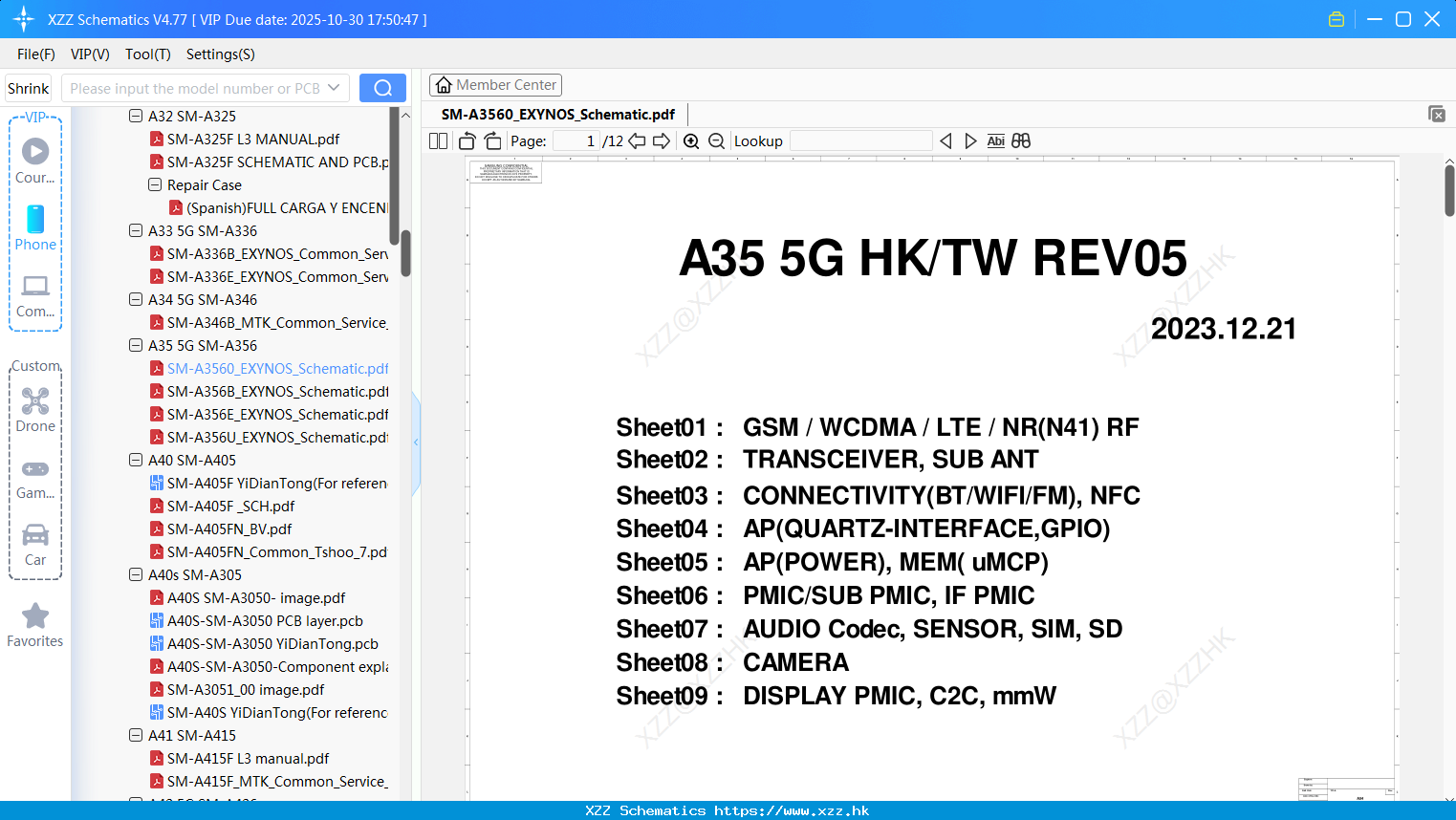Close the document tab with top-right icon
1456x820 pixels.
coord(1436,114)
